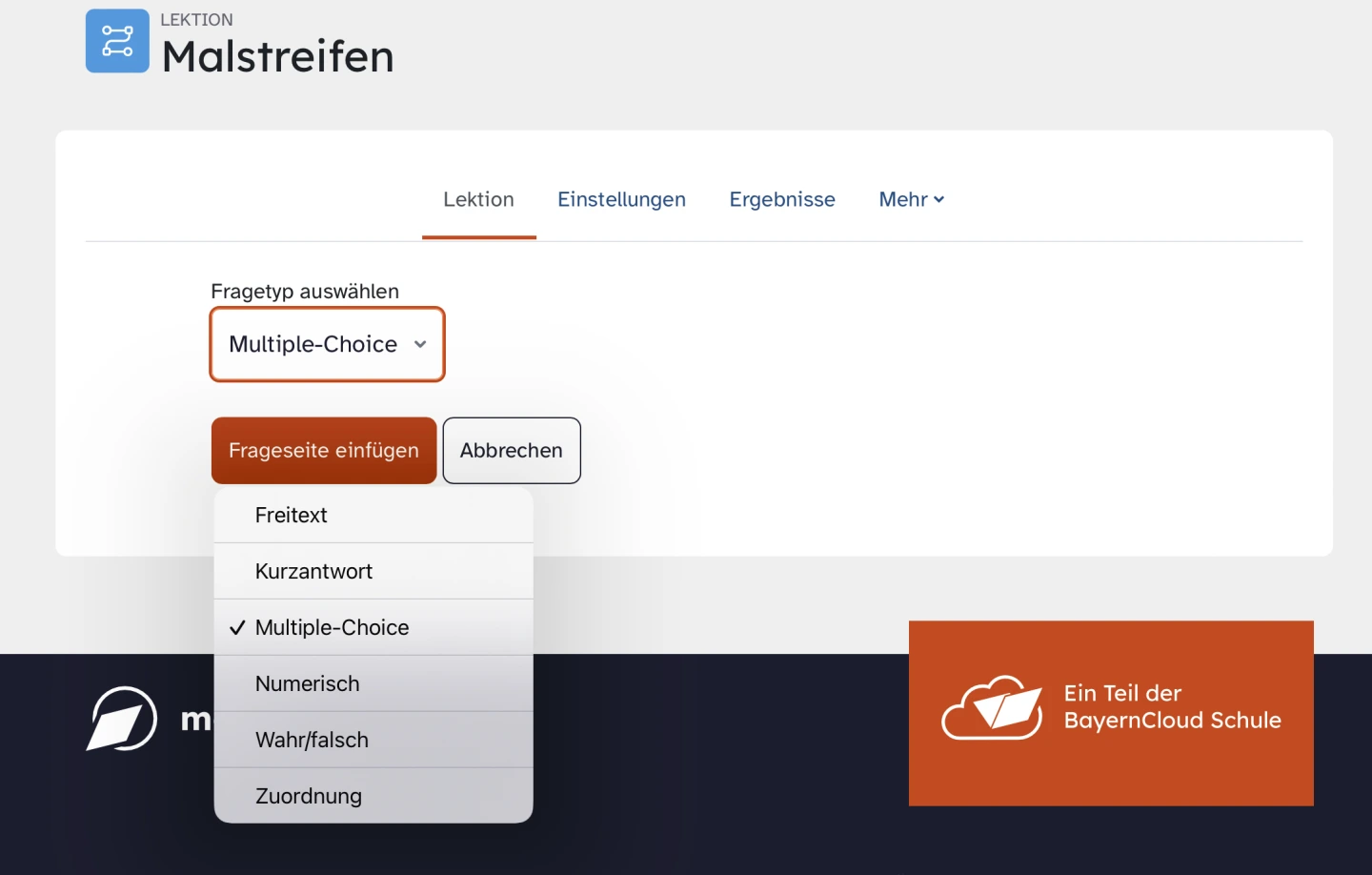Expand the Mehr menu

(x=911, y=199)
